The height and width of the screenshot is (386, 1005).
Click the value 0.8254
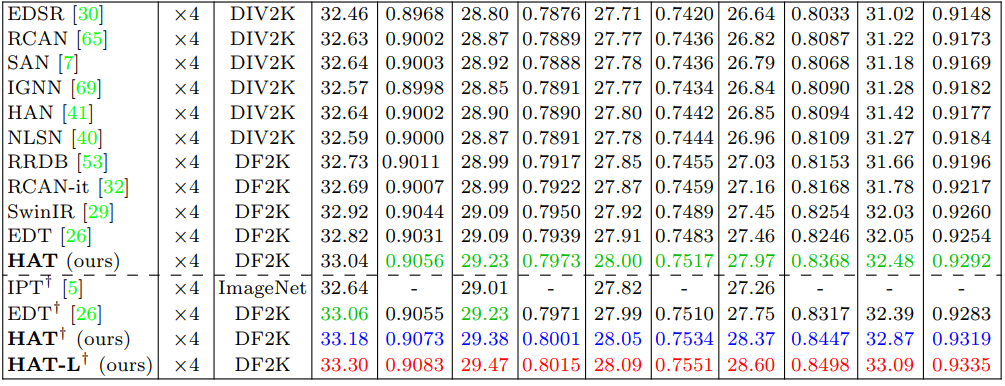coord(820,212)
